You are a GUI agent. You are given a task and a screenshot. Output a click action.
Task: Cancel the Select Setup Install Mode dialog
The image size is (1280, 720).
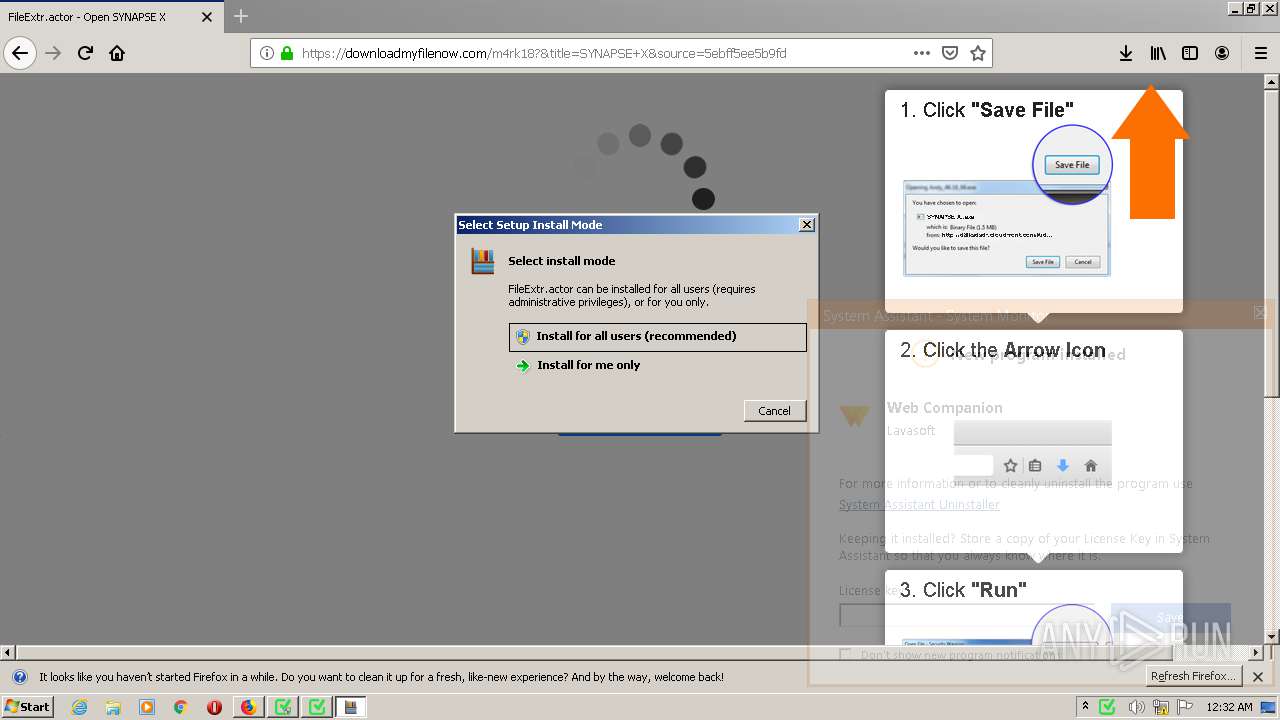point(774,411)
